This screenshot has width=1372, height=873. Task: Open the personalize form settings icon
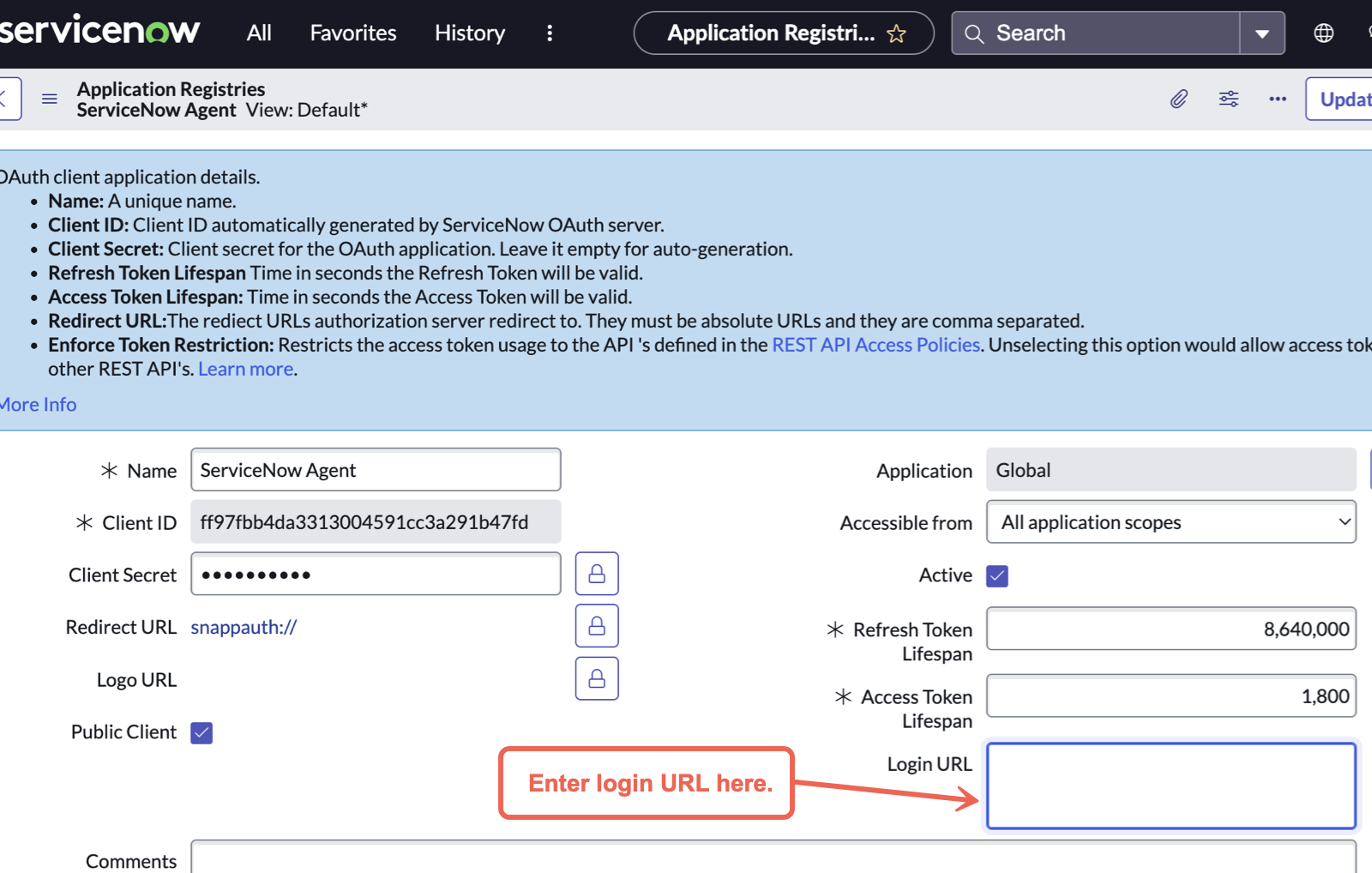click(x=1229, y=99)
